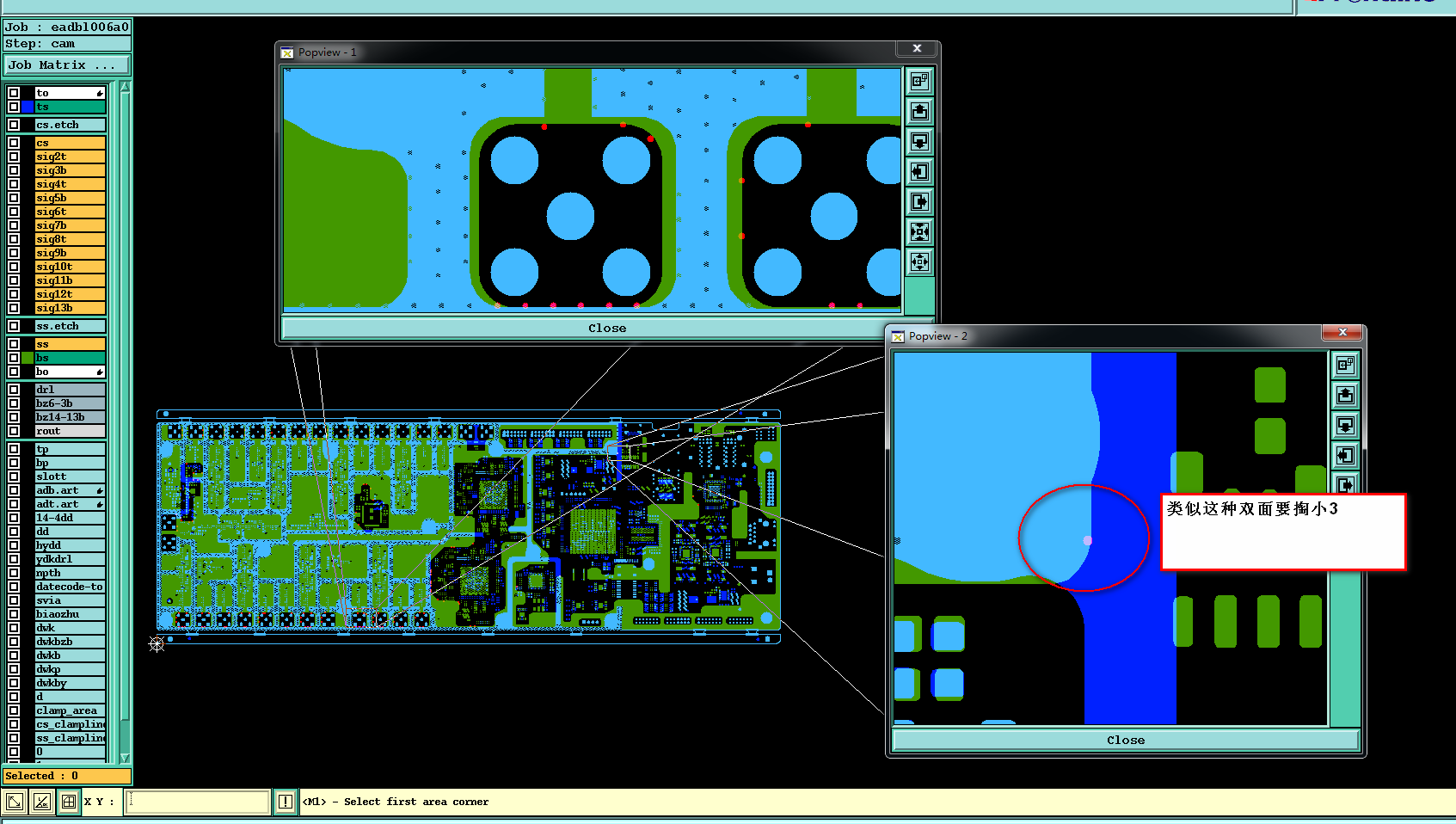Viewport: 1456px width, 824px height.
Task: Pan down in Popview 1
Action: click(919, 141)
